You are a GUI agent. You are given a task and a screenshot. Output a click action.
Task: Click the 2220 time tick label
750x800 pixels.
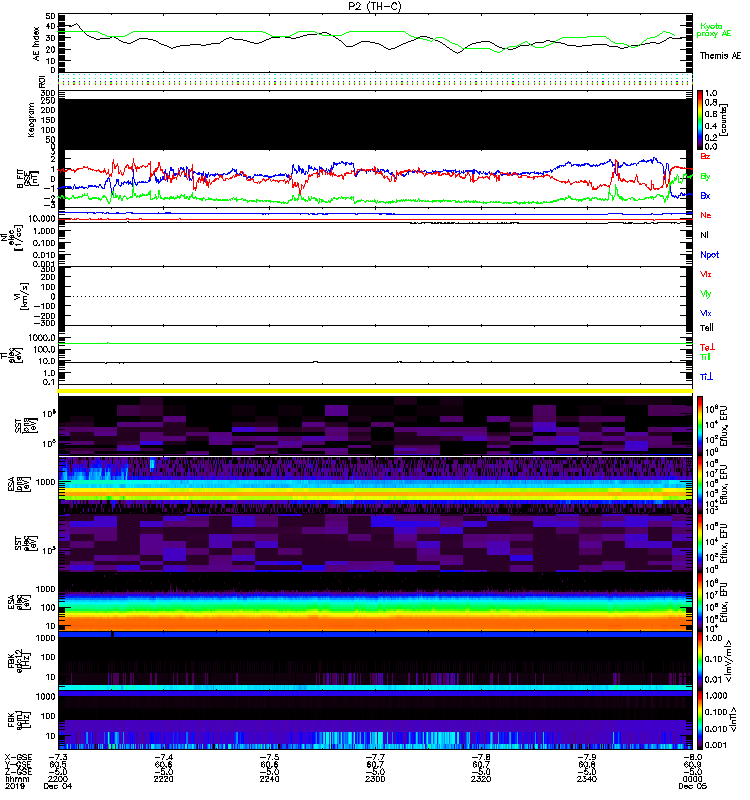pyautogui.click(x=163, y=780)
